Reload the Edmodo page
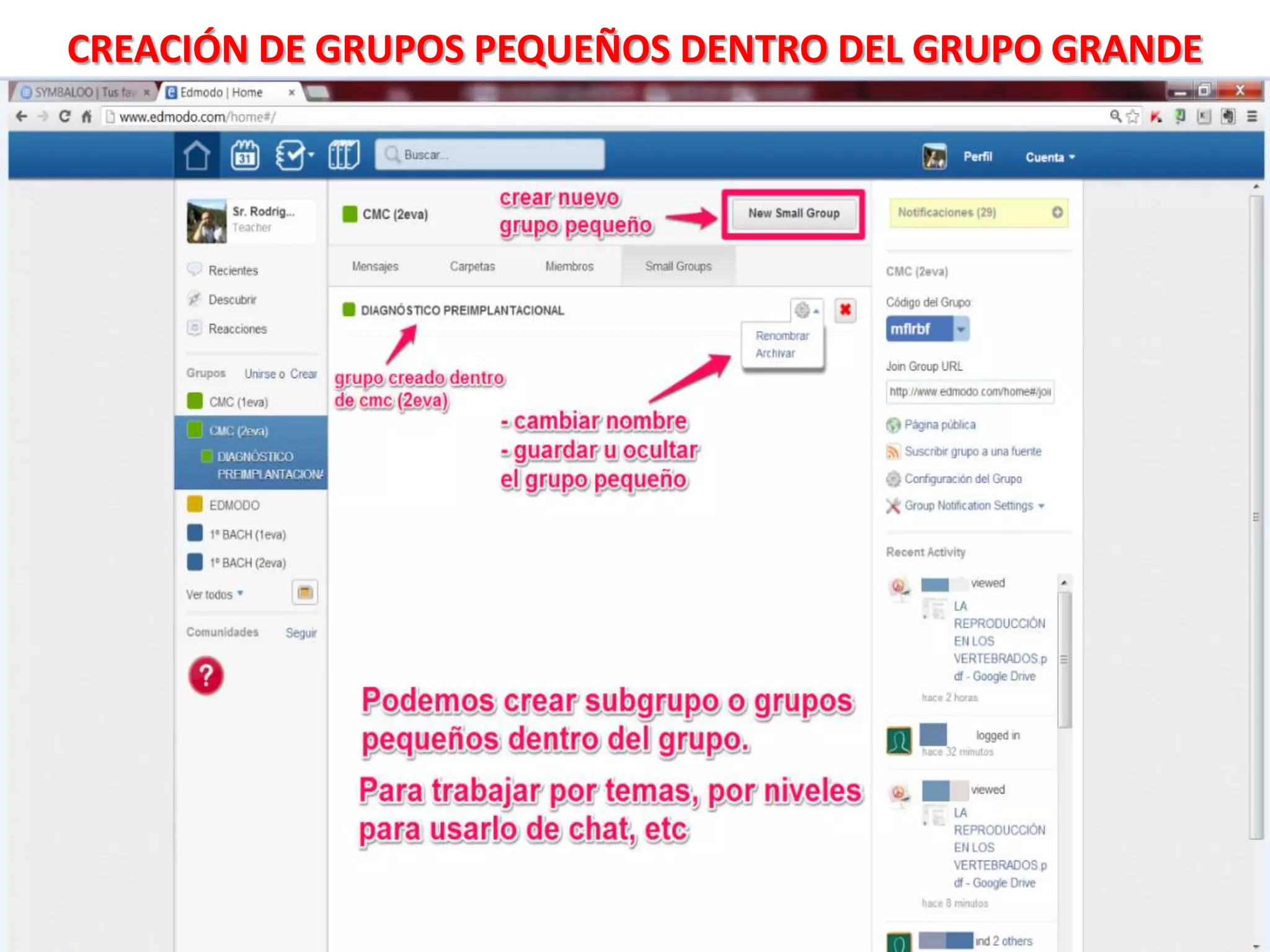 point(64,117)
